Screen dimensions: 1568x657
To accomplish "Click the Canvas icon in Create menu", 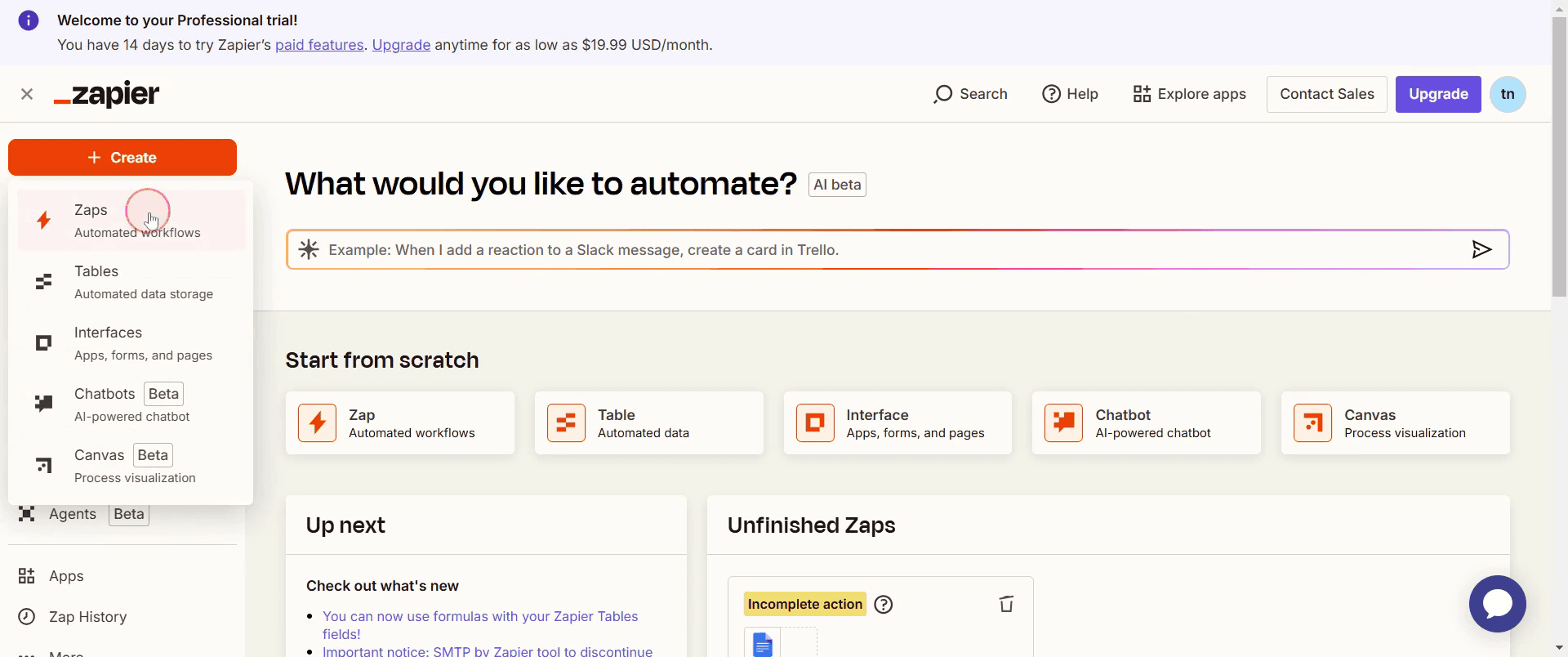I will tap(44, 465).
